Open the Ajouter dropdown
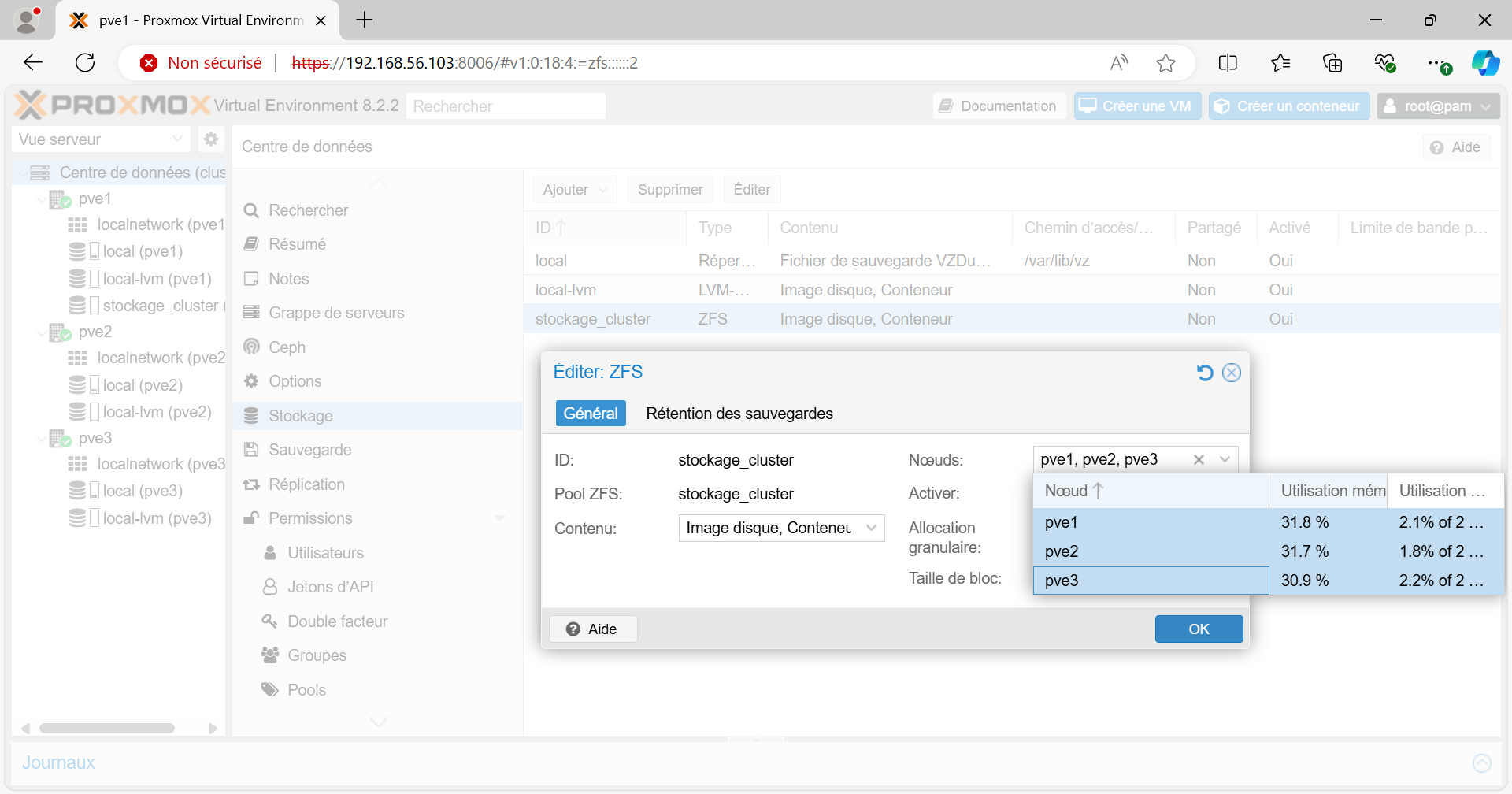This screenshot has width=1512, height=794. (x=575, y=190)
